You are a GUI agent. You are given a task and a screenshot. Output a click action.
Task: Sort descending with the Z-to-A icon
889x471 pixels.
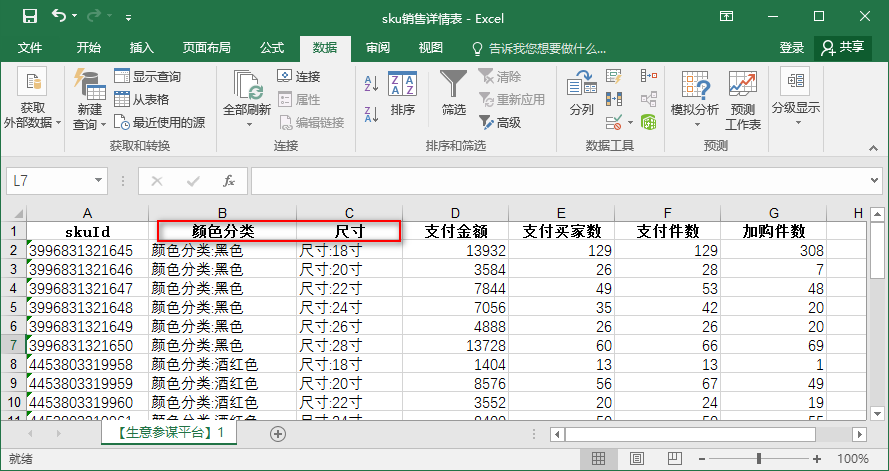click(371, 114)
